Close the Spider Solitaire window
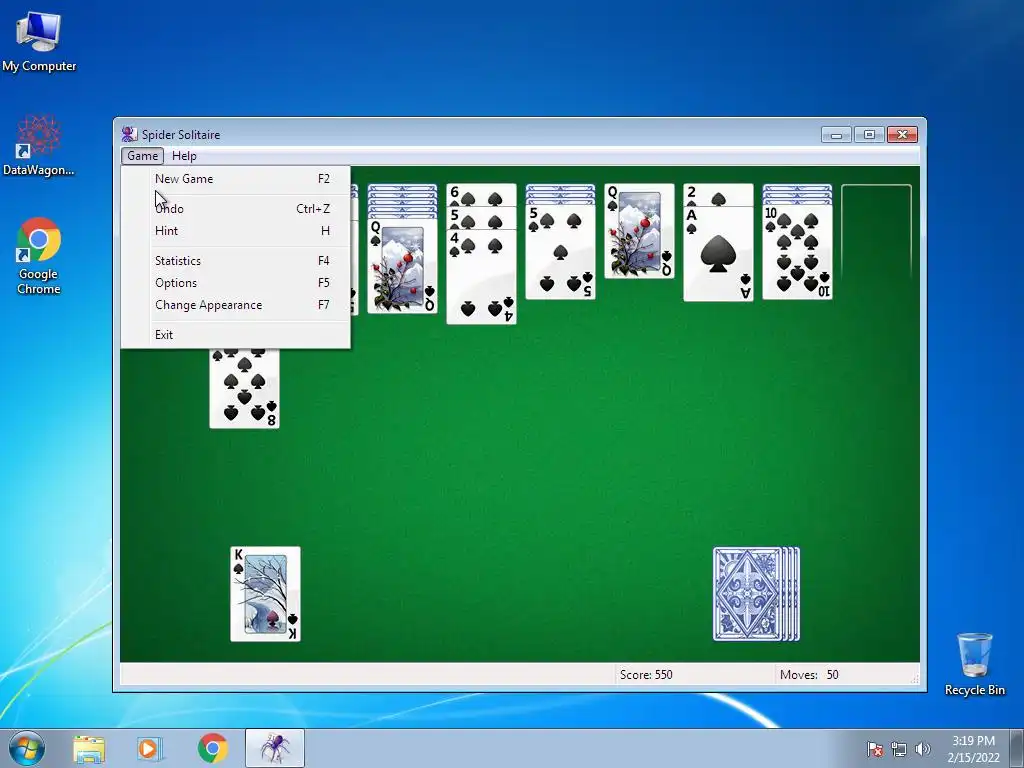Screen dimensions: 1024x768 903,135
